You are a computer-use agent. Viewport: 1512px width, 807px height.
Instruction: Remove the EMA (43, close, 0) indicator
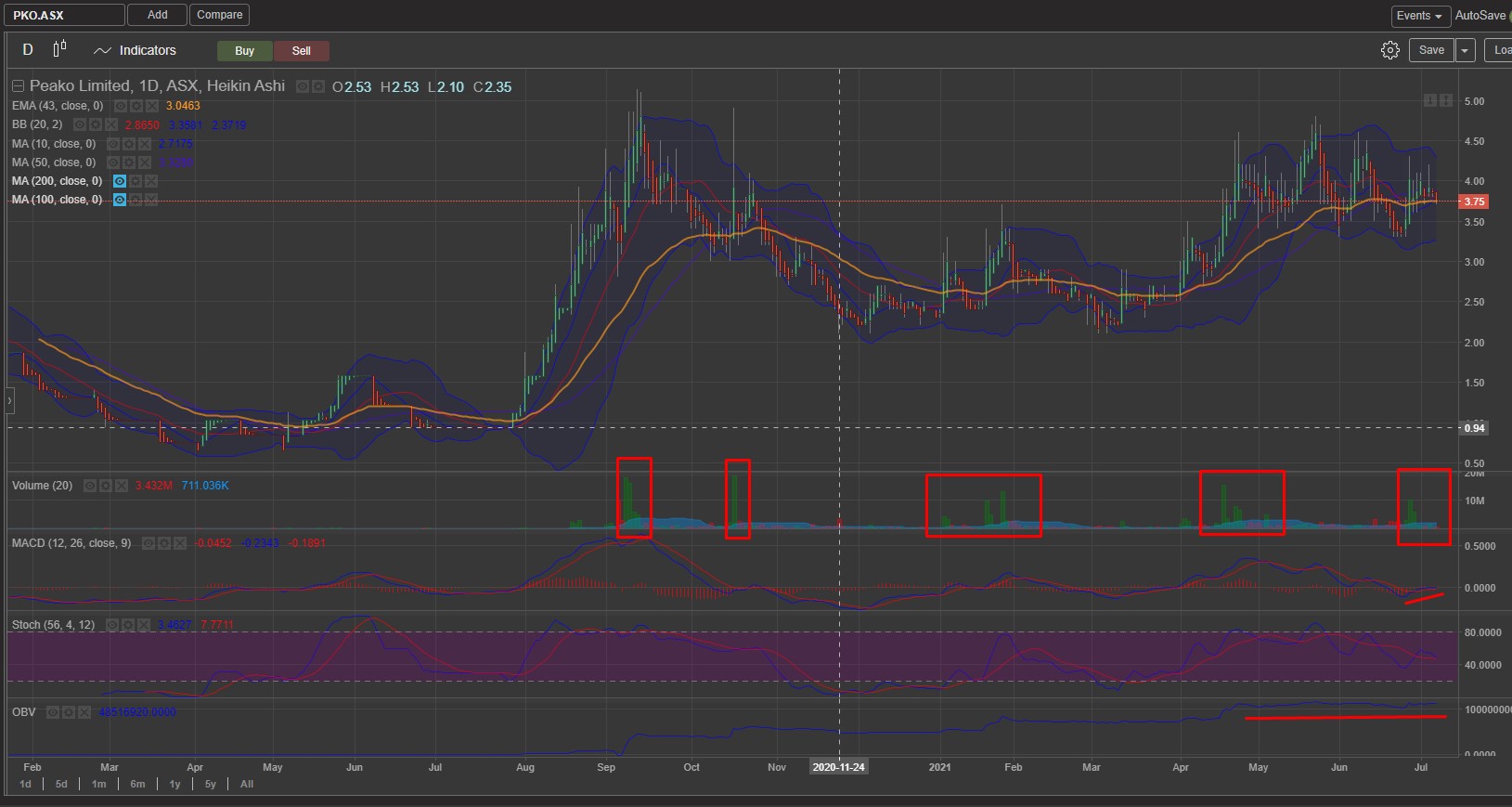pyautogui.click(x=152, y=106)
